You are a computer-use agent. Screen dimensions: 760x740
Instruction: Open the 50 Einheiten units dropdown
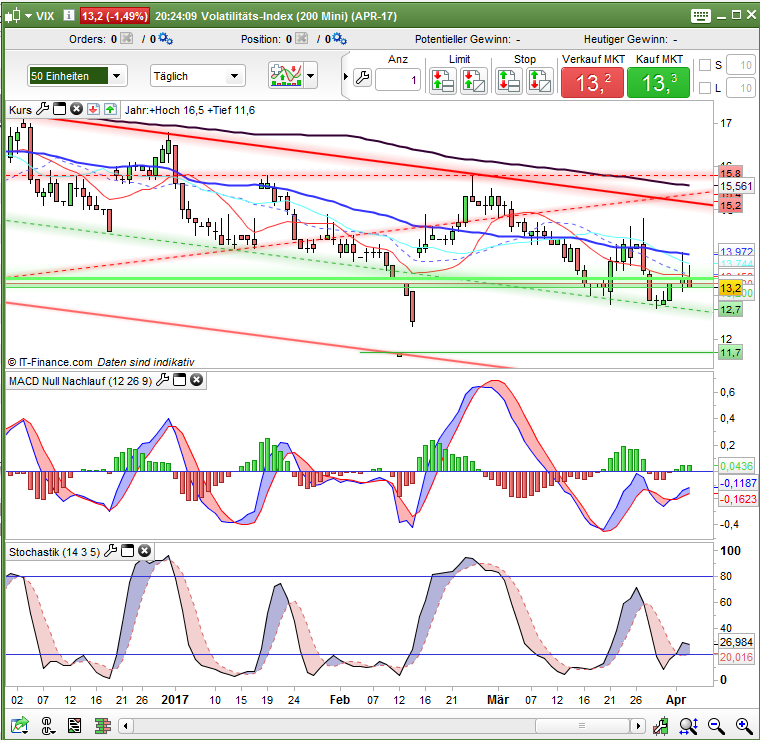click(x=78, y=76)
